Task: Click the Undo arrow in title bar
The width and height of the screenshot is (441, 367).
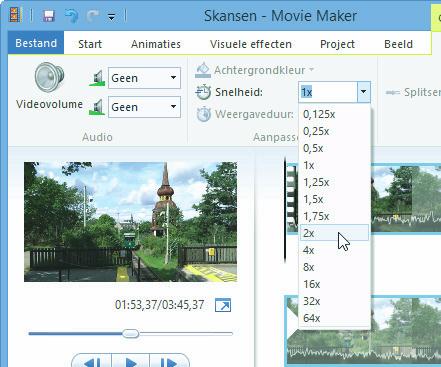Action: (x=72, y=16)
